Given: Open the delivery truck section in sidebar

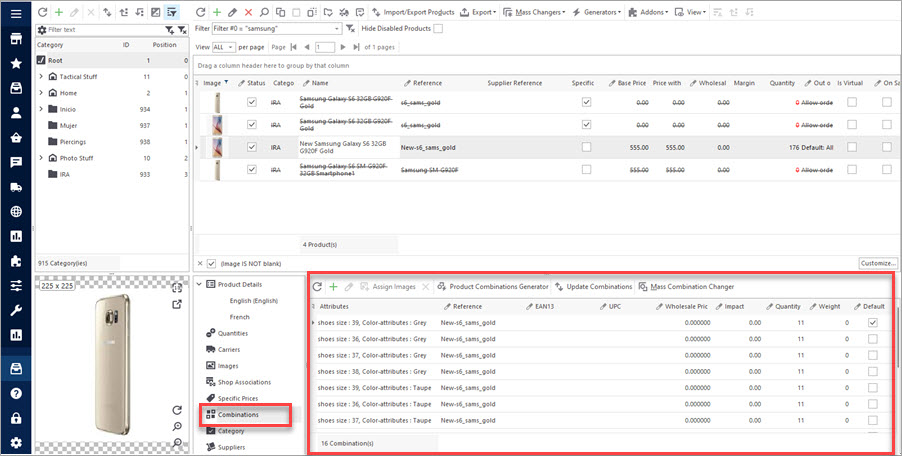Looking at the screenshot, I should click(16, 187).
